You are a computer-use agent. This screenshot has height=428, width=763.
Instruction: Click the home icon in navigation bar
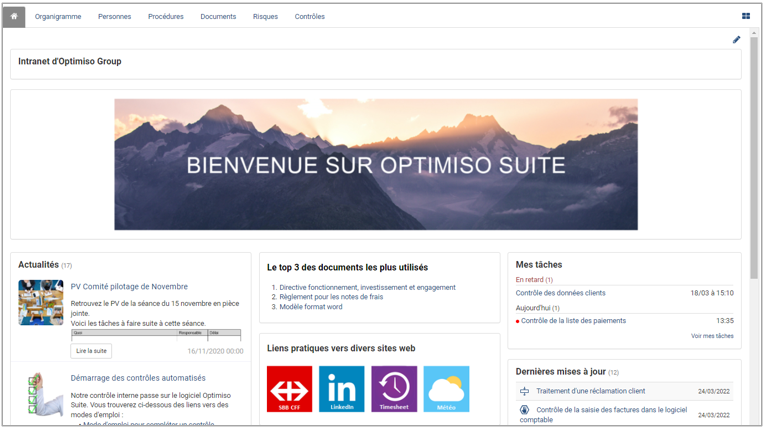pos(14,16)
